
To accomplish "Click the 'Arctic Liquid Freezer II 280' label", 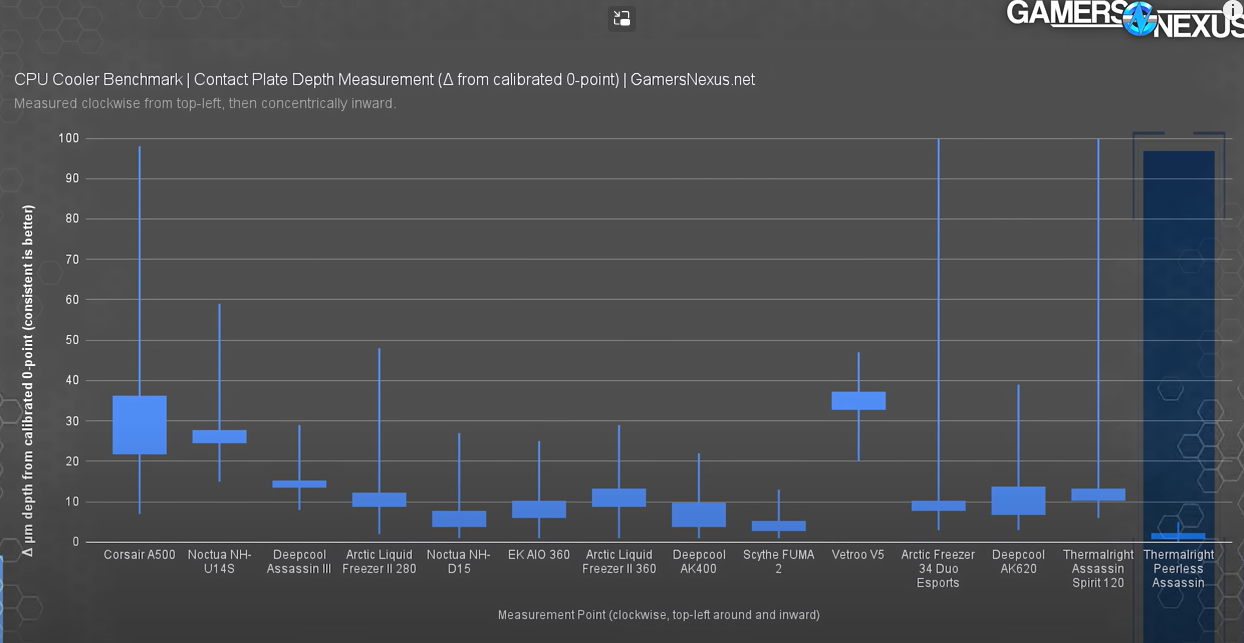I will (379, 562).
